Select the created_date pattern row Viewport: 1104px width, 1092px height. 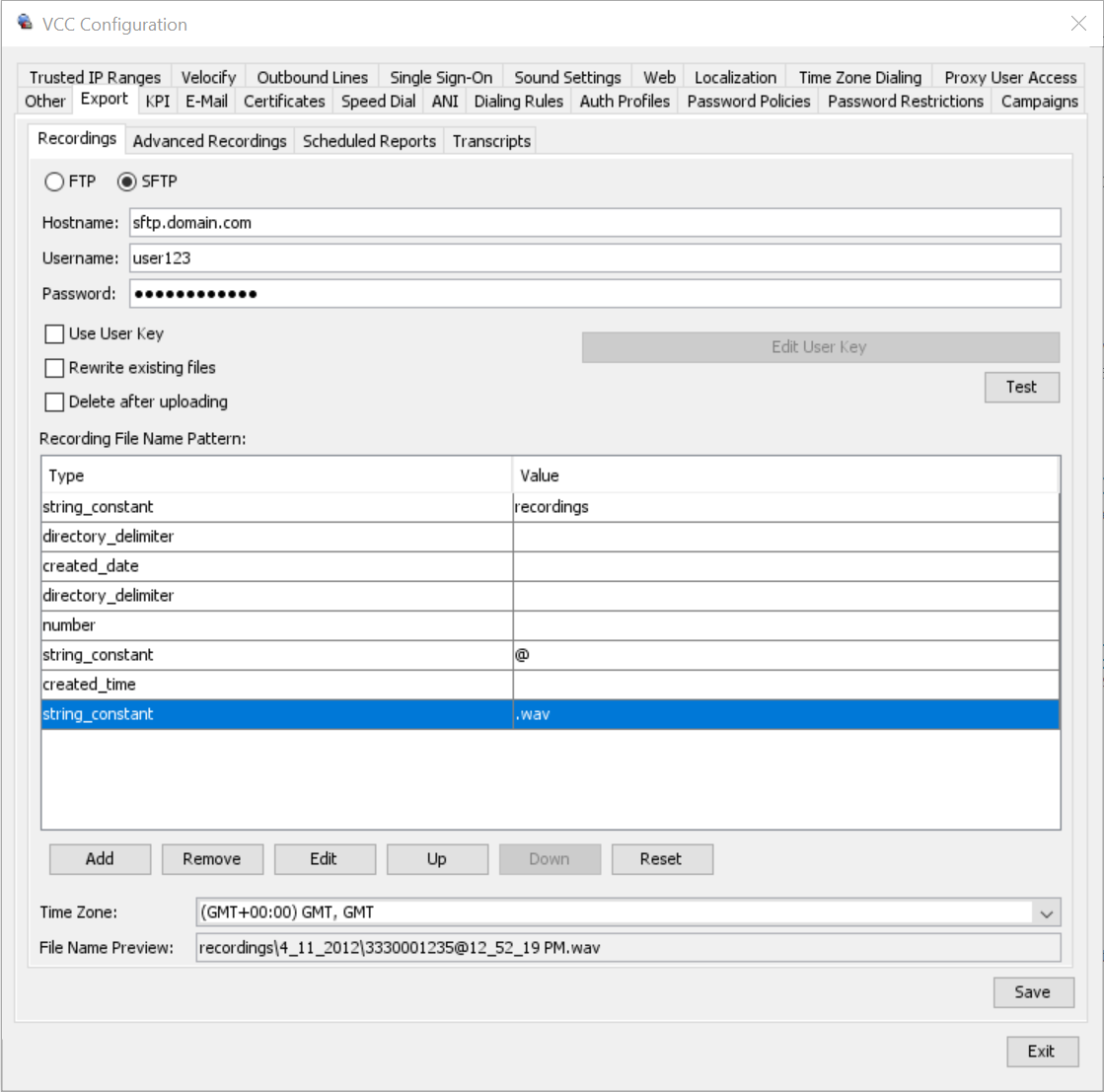coord(276,566)
